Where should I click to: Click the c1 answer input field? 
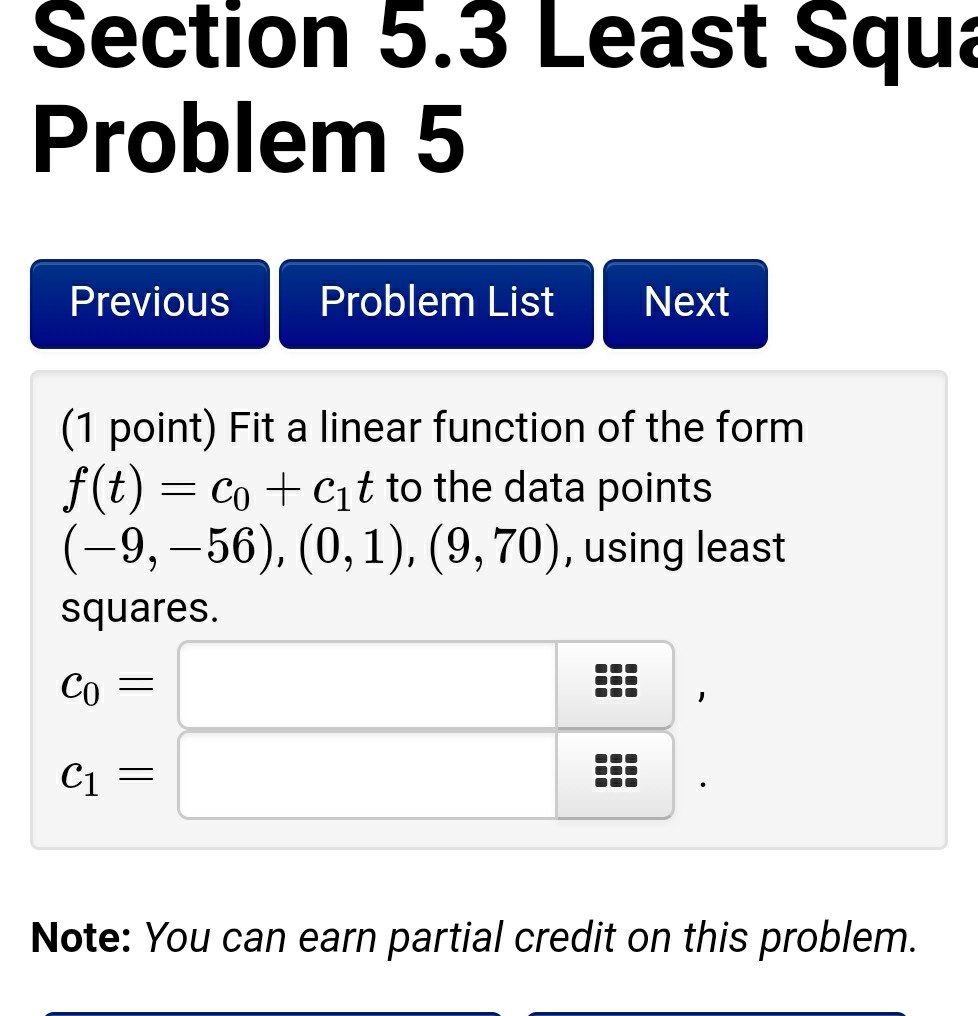coord(365,774)
